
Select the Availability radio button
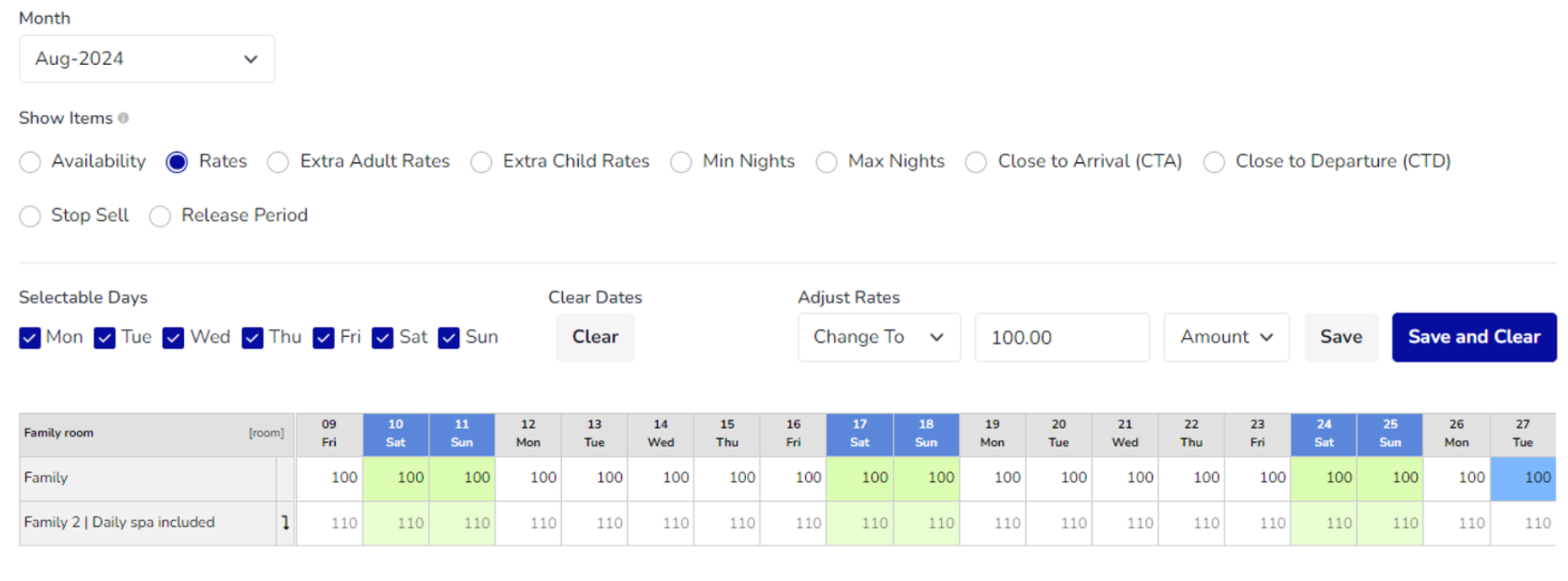point(30,162)
